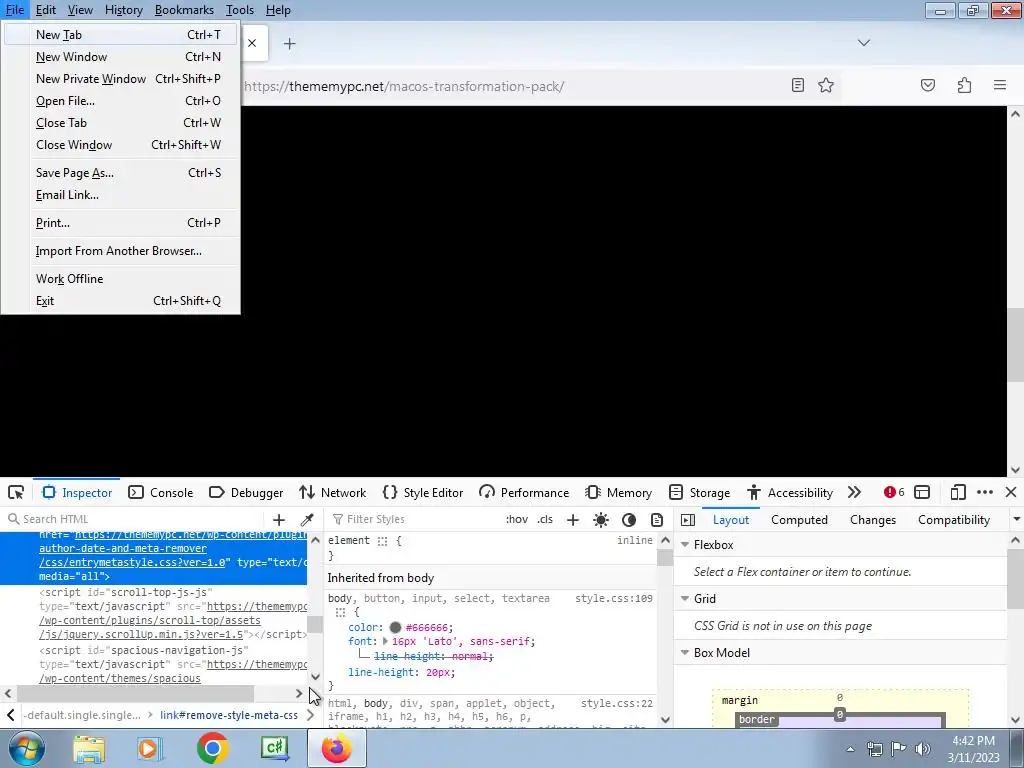The width and height of the screenshot is (1024, 768).
Task: Bookmark this page with star icon
Action: pyautogui.click(x=825, y=85)
